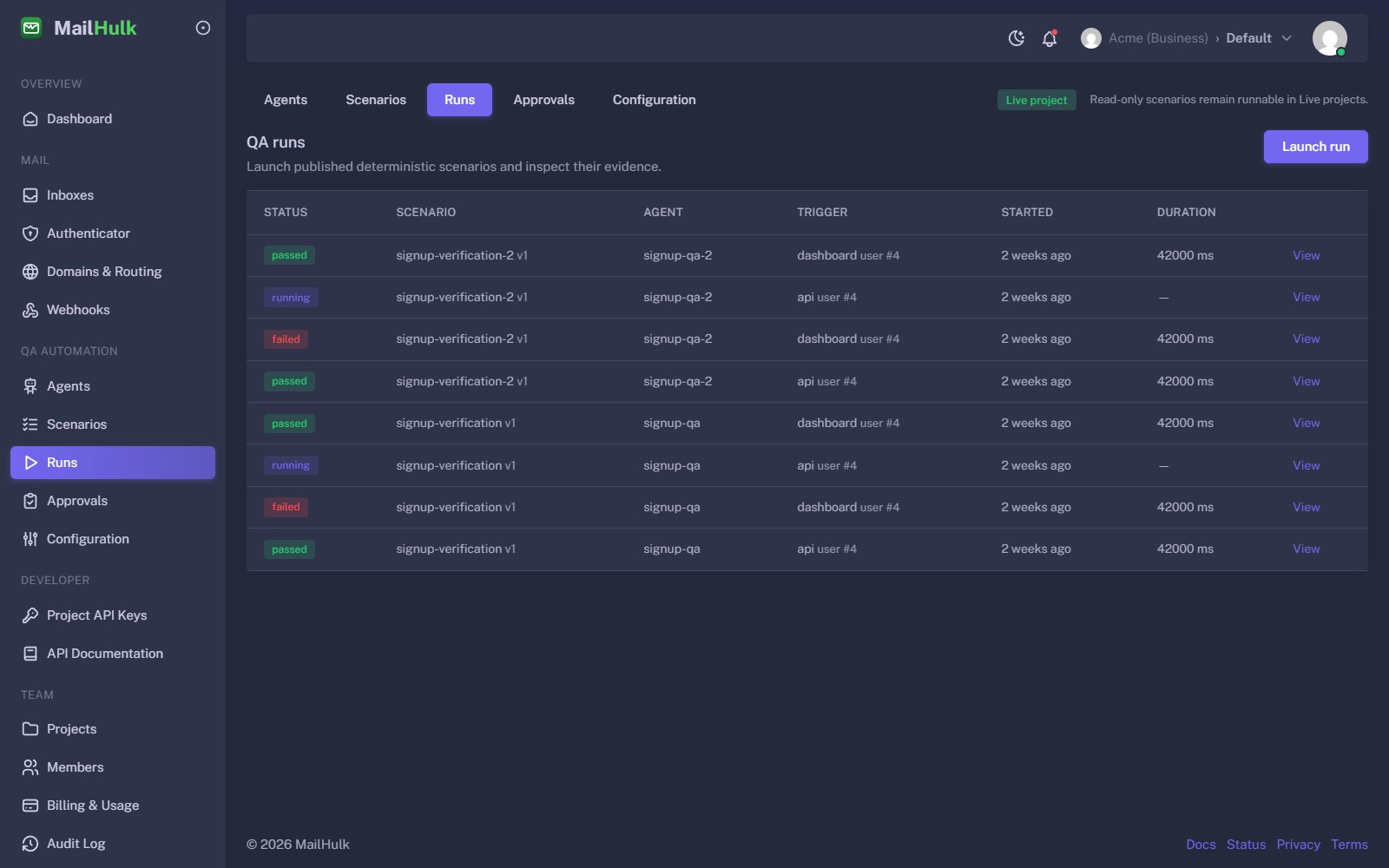Switch to the Agents tab
The width and height of the screenshot is (1389, 868).
point(286,100)
